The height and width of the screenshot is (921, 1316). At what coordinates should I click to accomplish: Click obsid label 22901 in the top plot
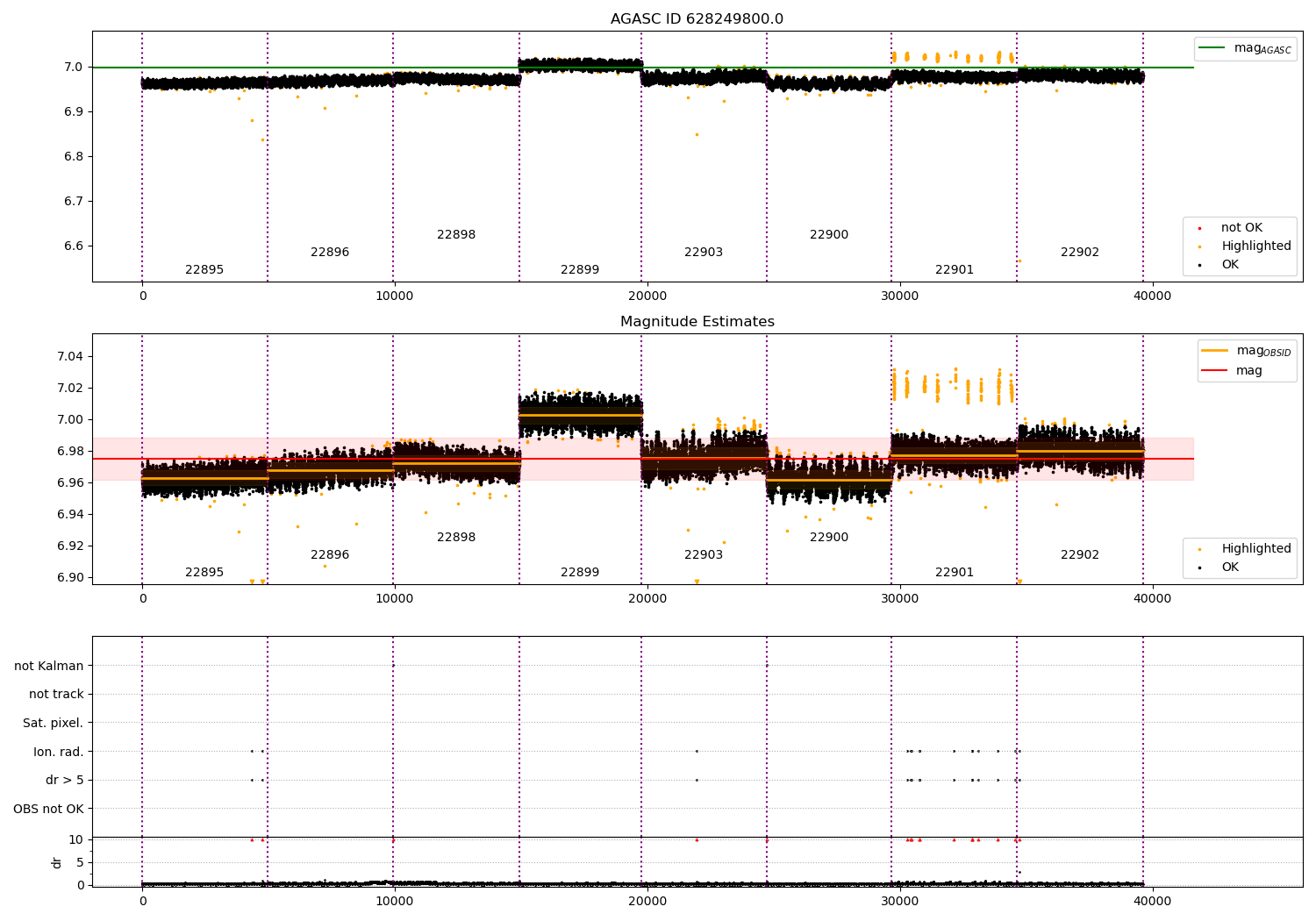tap(955, 270)
